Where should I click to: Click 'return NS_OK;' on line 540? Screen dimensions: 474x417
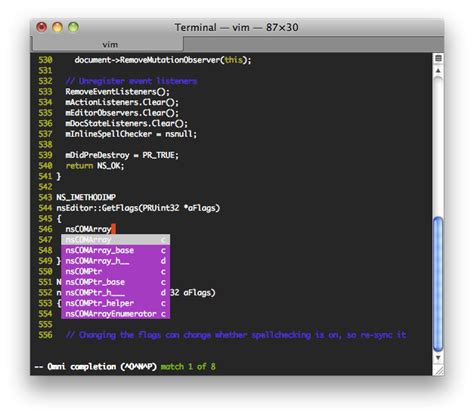[x=95, y=166]
